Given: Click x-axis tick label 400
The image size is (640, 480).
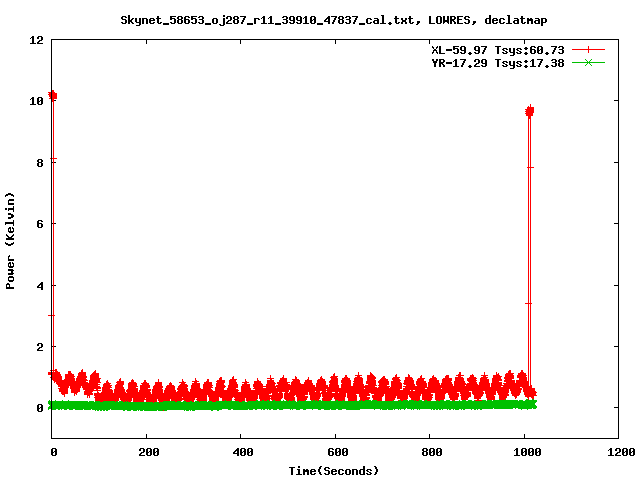Looking at the screenshot, I should [x=243, y=452].
